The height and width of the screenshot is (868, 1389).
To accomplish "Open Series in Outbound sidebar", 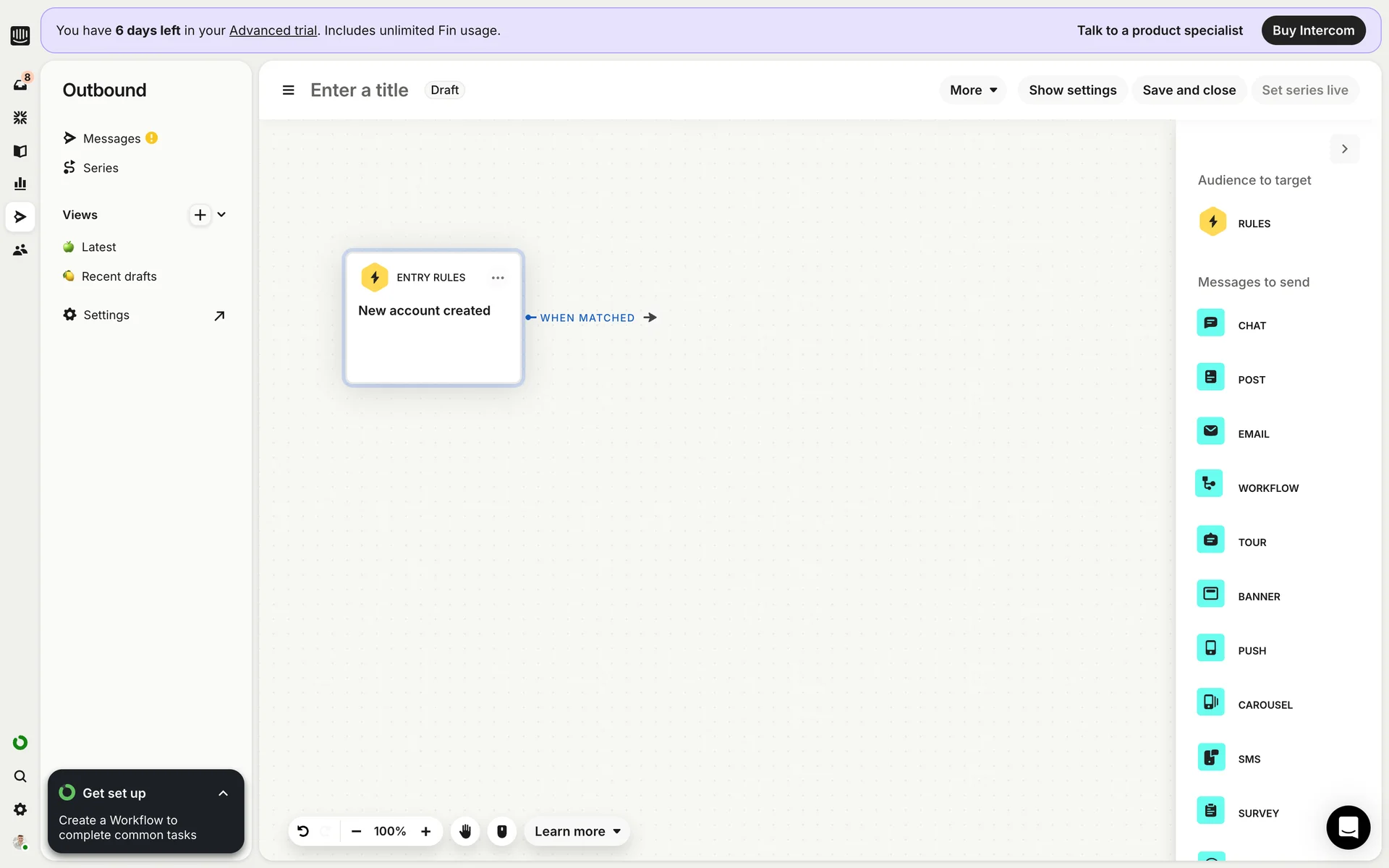I will (101, 168).
